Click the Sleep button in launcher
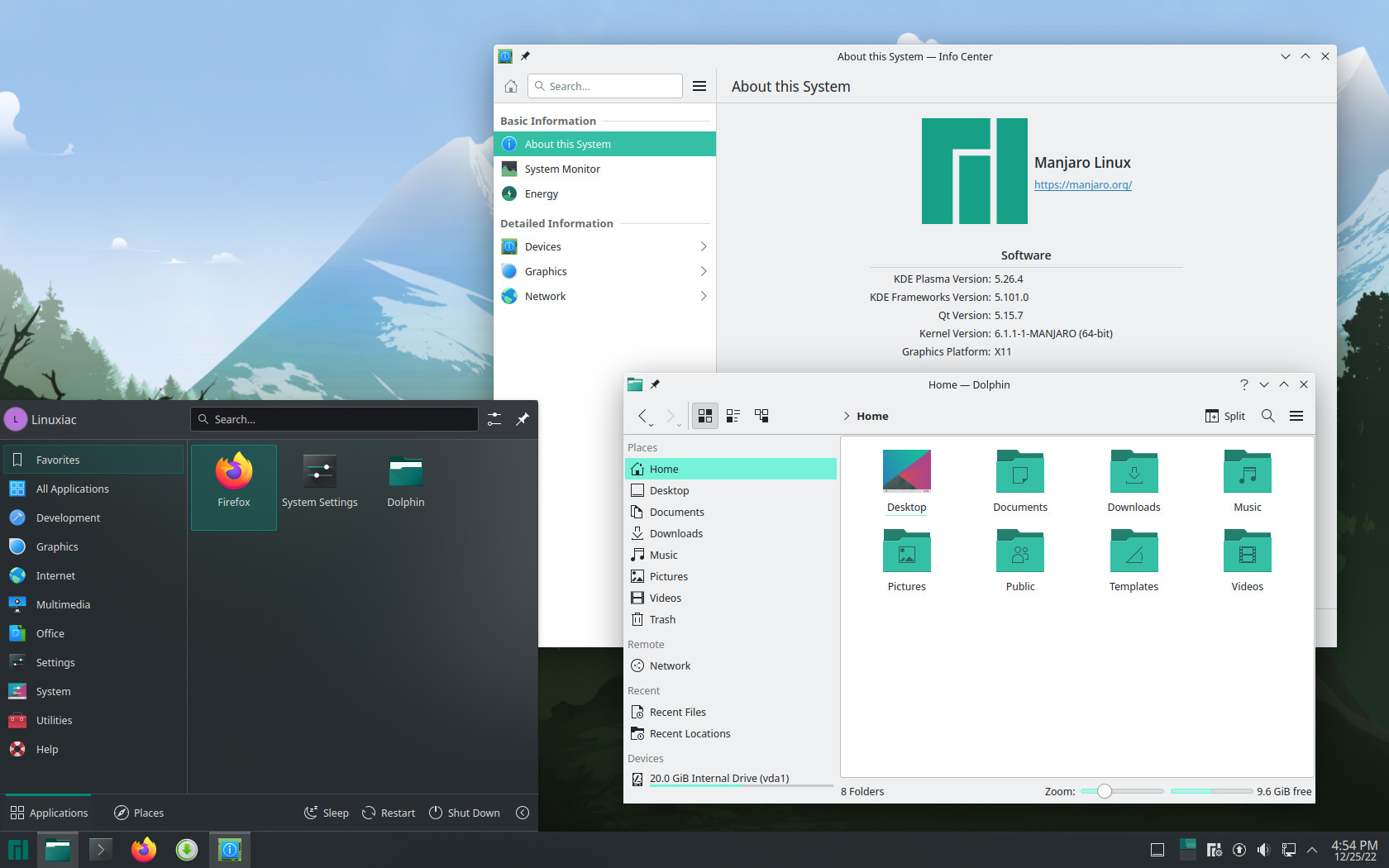Image resolution: width=1389 pixels, height=868 pixels. [x=327, y=813]
